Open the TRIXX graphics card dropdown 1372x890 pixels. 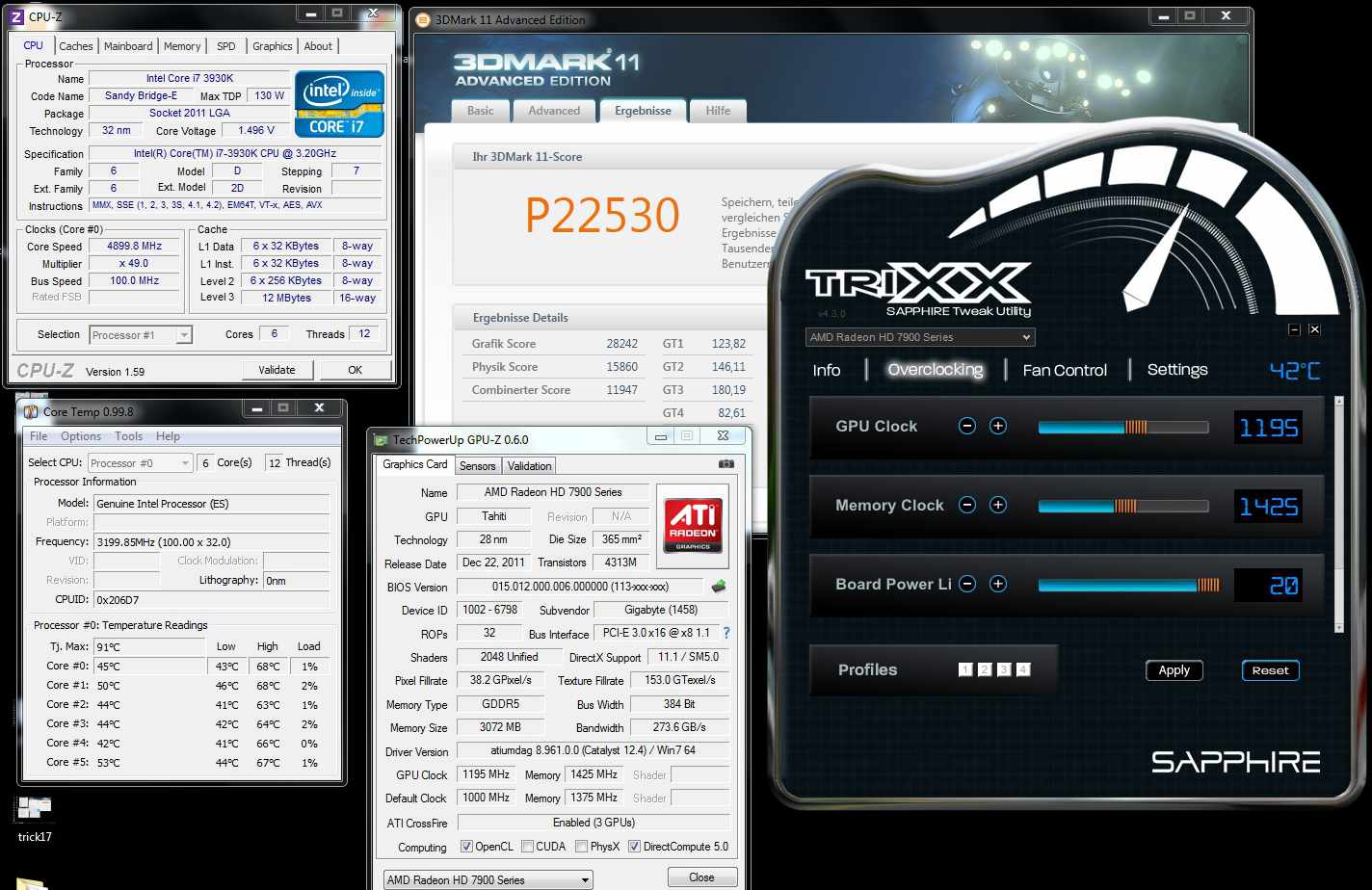coord(920,337)
